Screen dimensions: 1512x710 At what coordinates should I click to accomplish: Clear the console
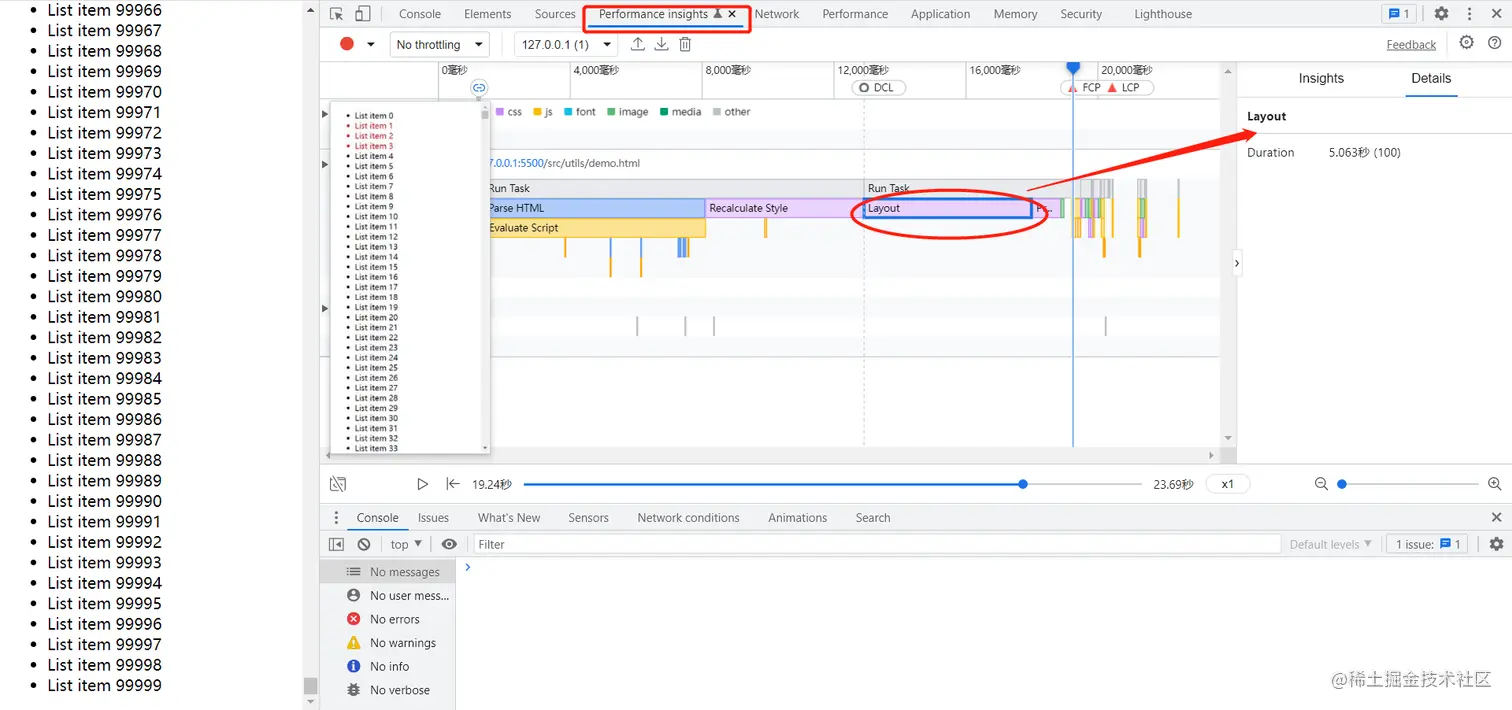pos(364,544)
